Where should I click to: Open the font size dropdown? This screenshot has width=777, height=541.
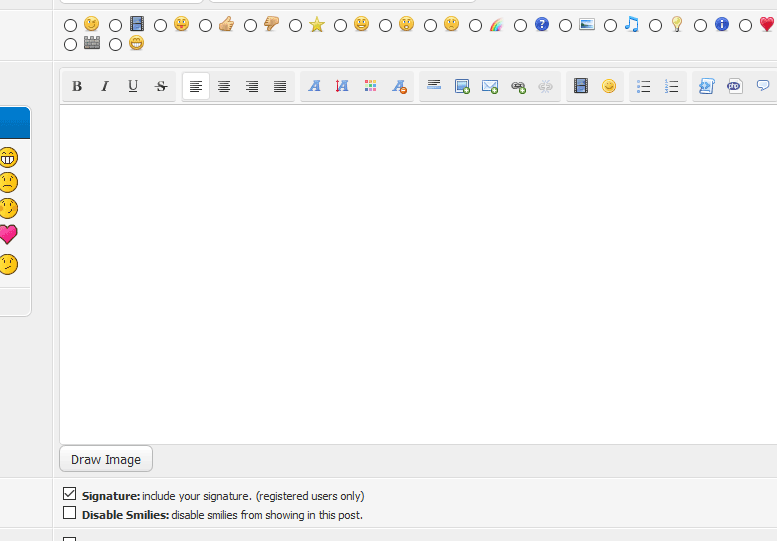342,87
